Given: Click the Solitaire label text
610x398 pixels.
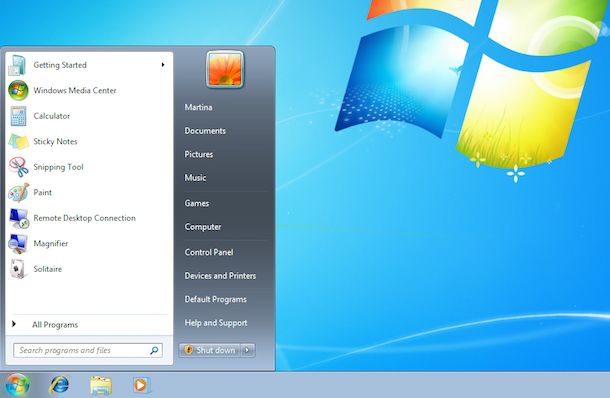Looking at the screenshot, I should point(47,269).
